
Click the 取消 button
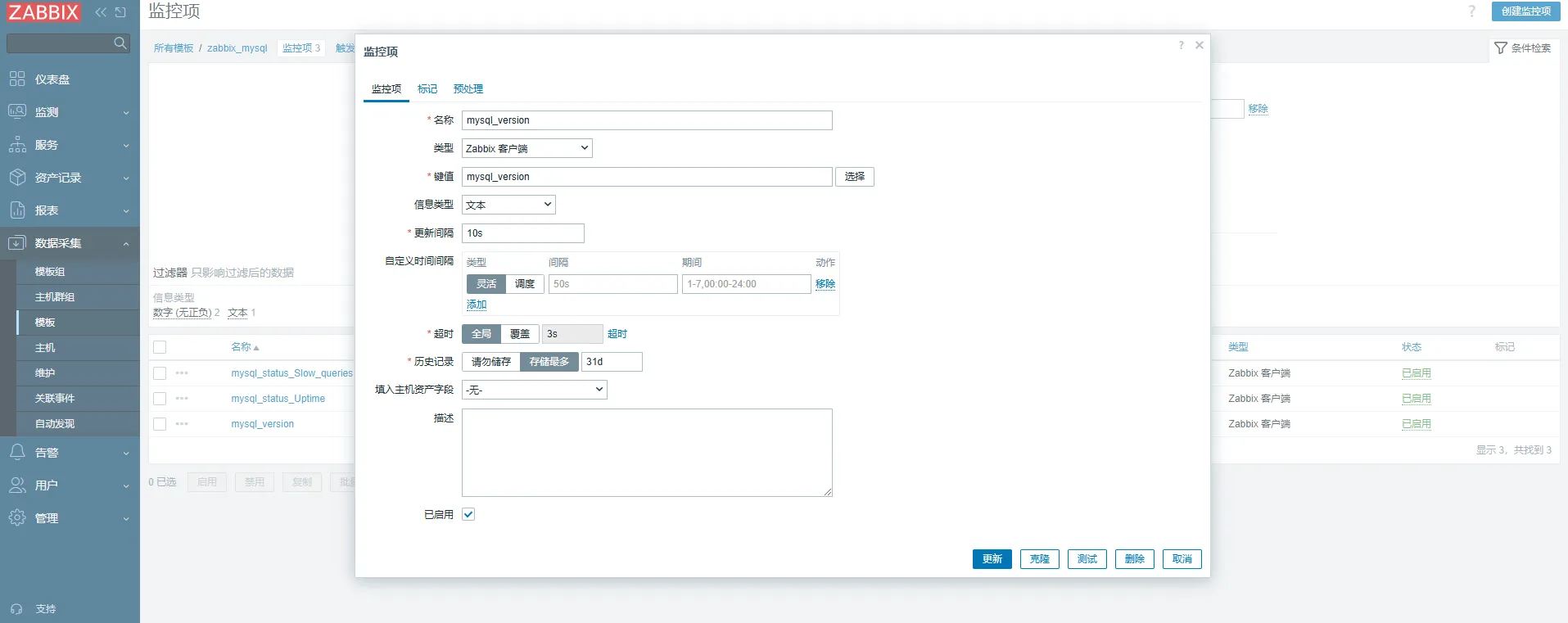pyautogui.click(x=1182, y=559)
